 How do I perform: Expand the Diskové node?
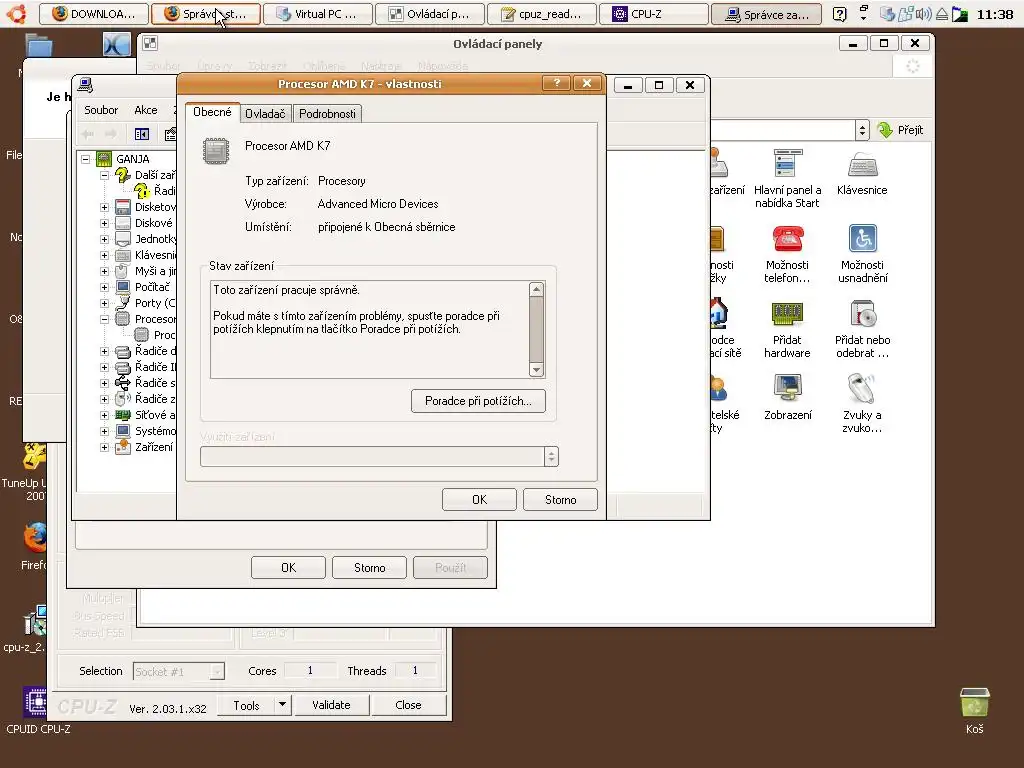coord(104,223)
